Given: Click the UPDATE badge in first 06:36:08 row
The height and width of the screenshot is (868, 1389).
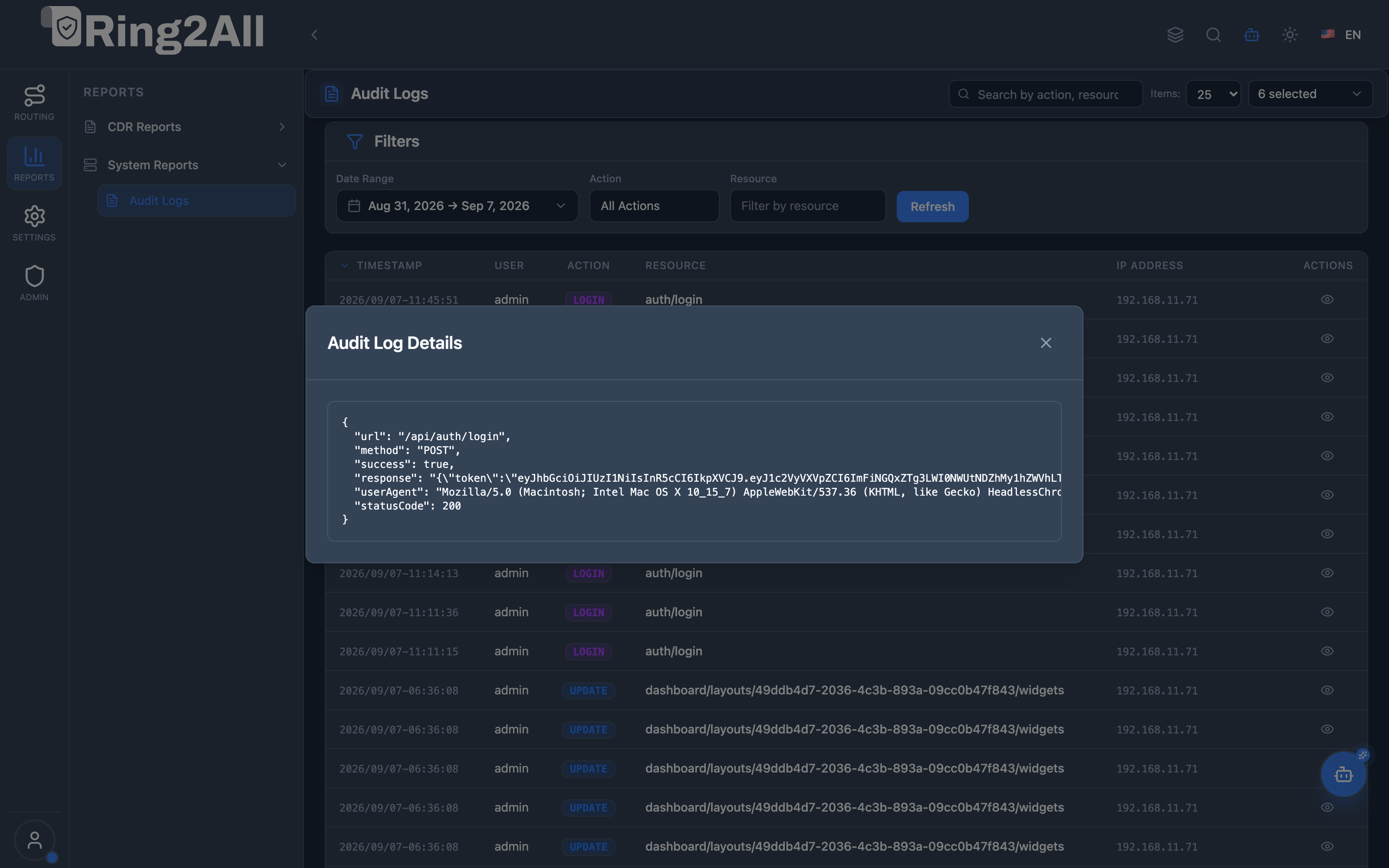Looking at the screenshot, I should [x=588, y=690].
